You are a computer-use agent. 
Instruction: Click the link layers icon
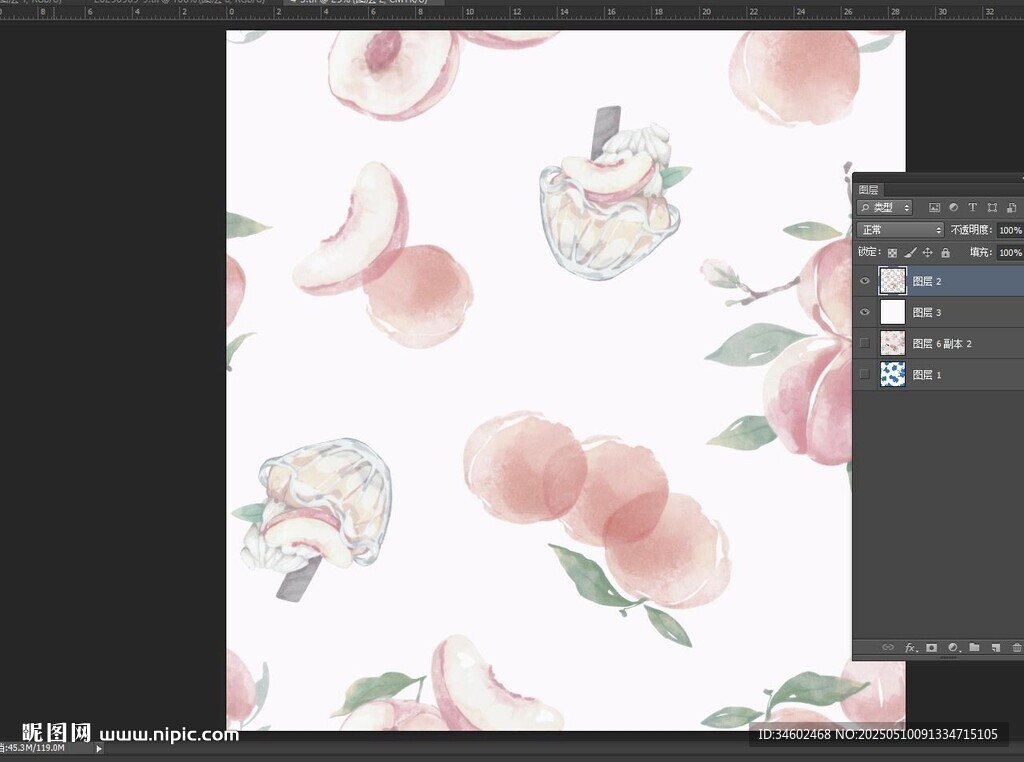(888, 647)
